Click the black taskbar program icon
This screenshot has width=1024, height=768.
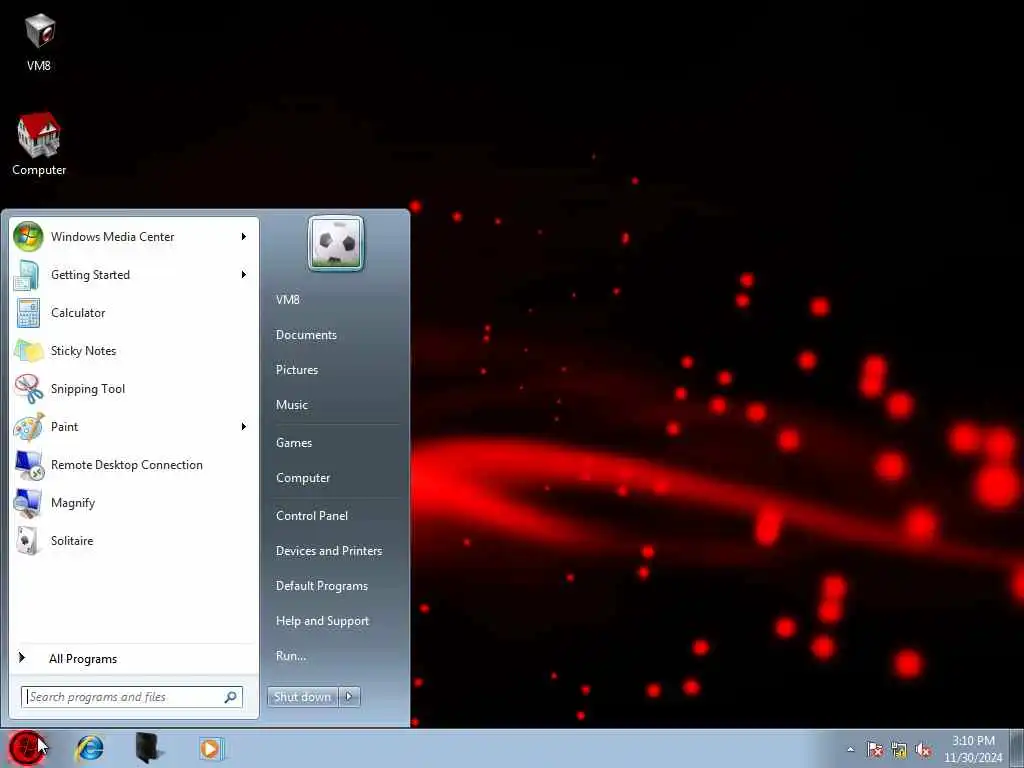click(150, 748)
